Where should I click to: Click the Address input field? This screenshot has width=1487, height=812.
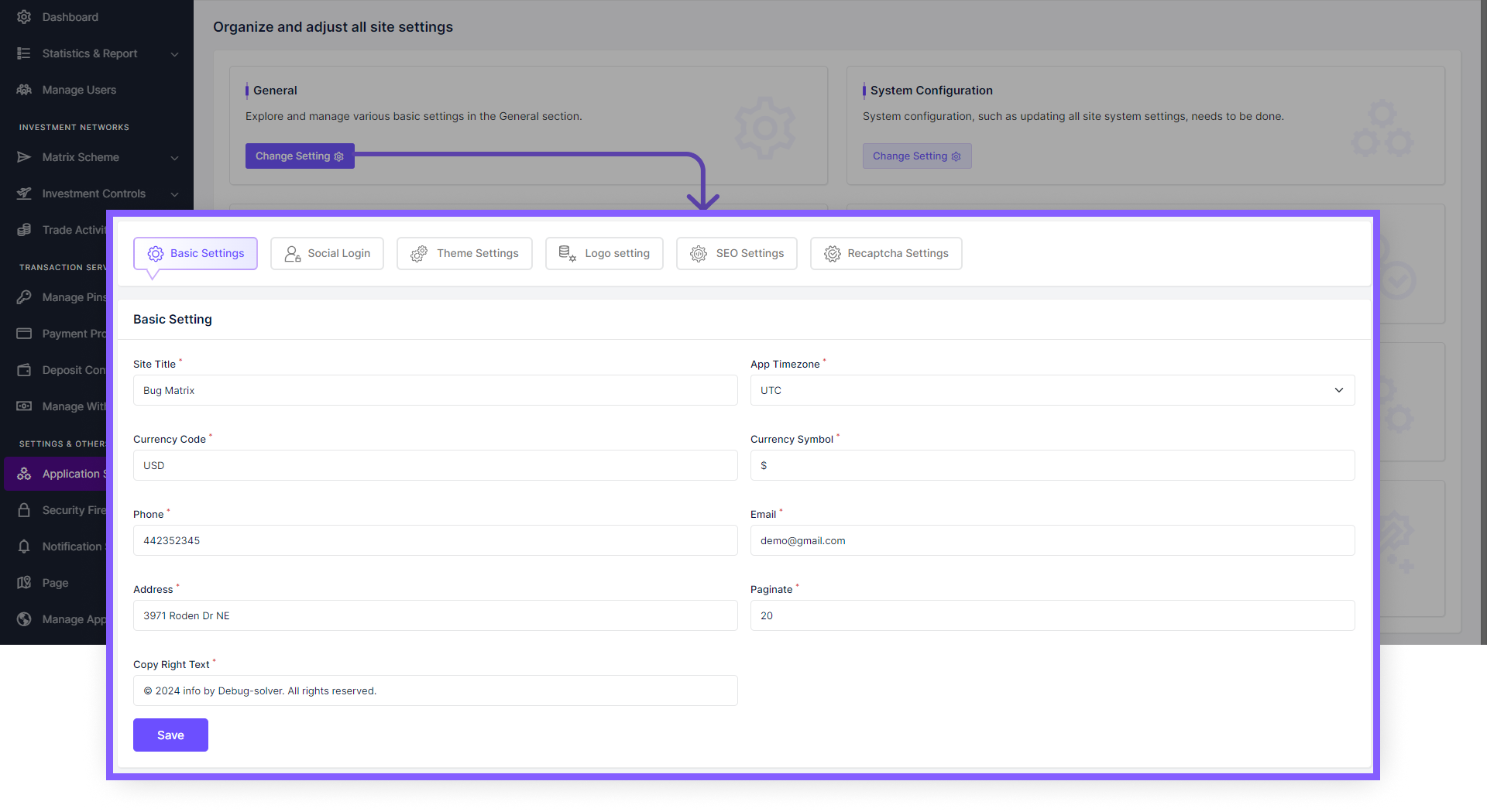click(435, 615)
